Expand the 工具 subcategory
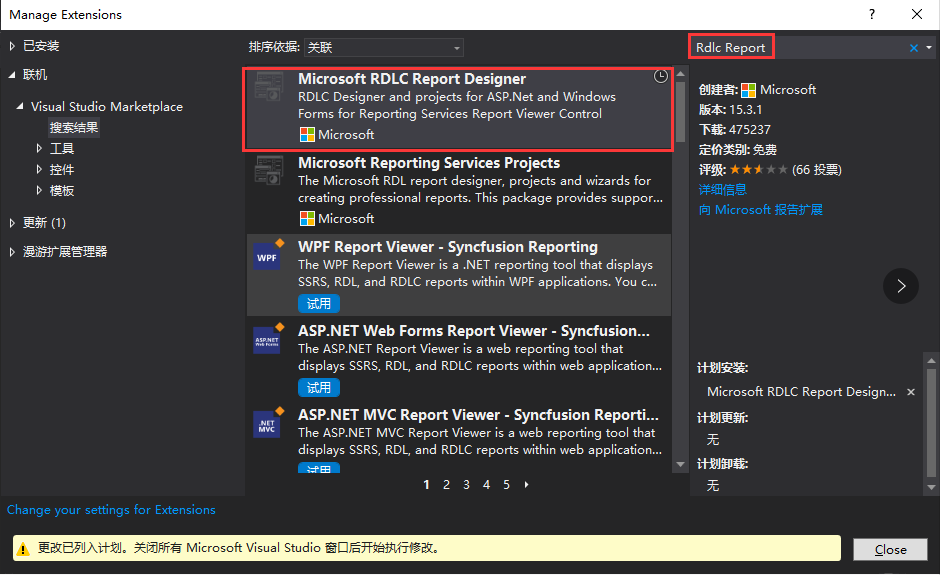This screenshot has width=940, height=575. coord(39,148)
